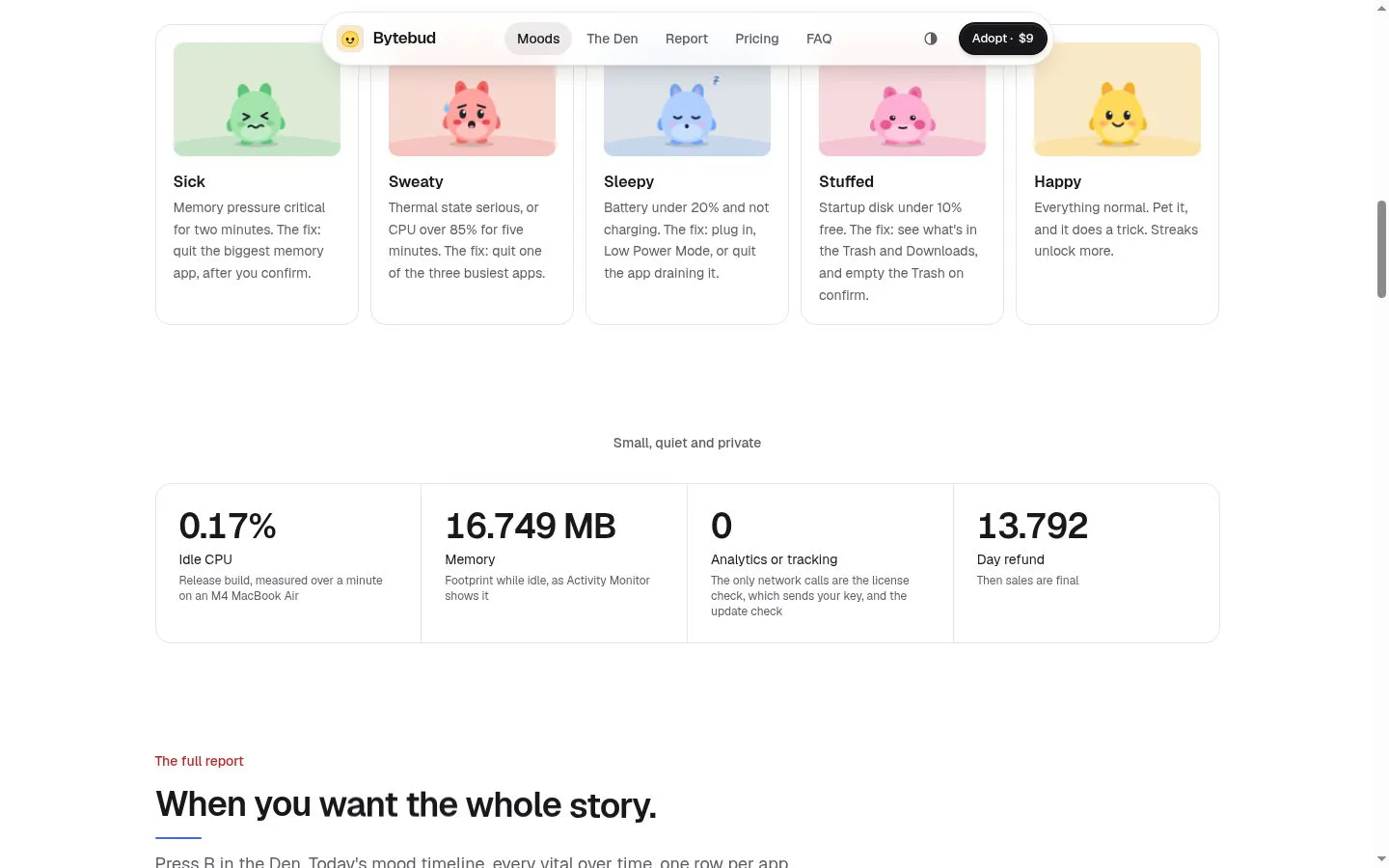Open the Report nav item
Screen dimensions: 1389x868
(x=687, y=39)
